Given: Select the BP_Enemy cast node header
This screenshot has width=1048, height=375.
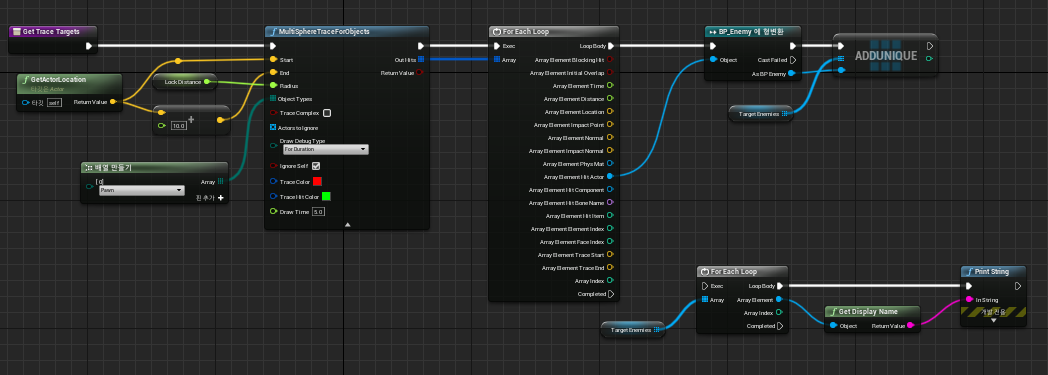Looking at the screenshot, I should (x=753, y=31).
